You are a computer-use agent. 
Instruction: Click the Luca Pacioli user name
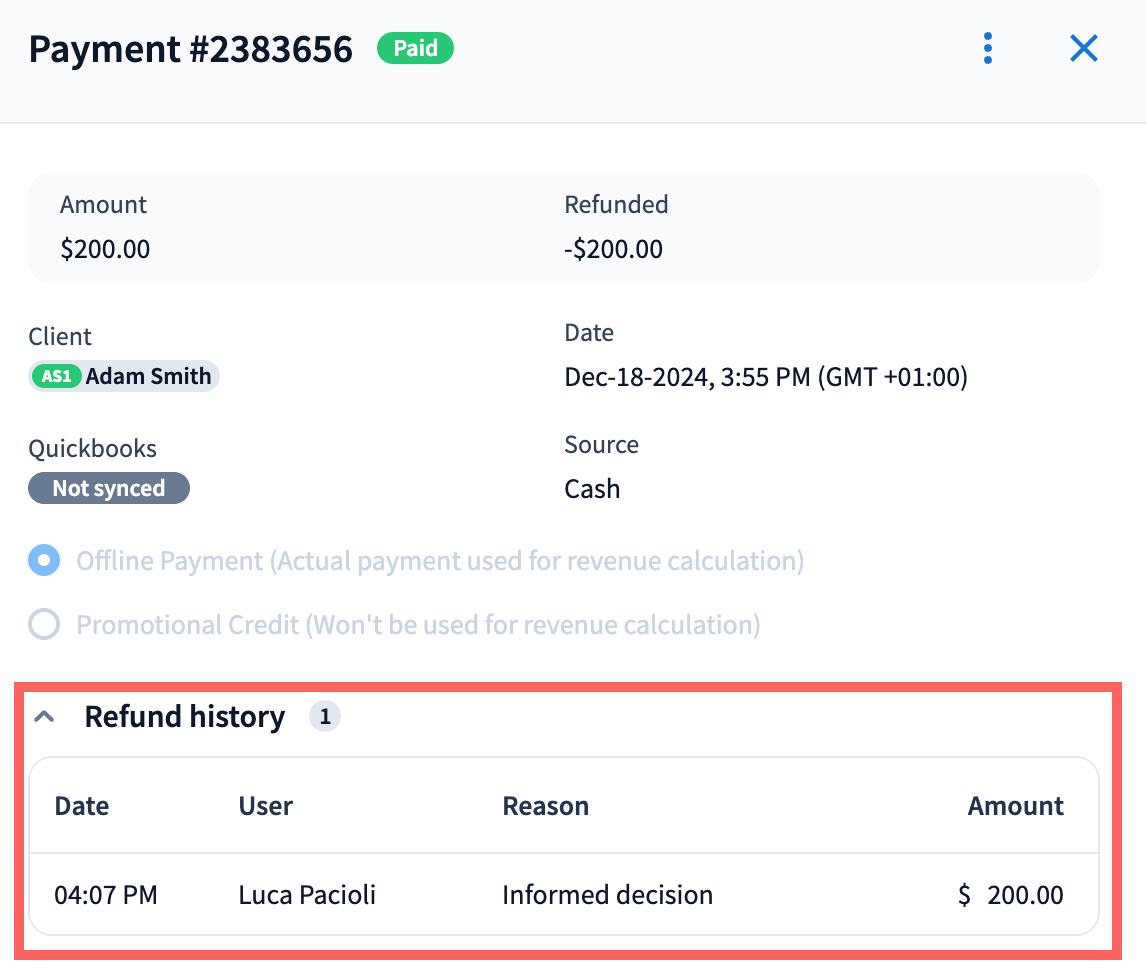coord(307,894)
